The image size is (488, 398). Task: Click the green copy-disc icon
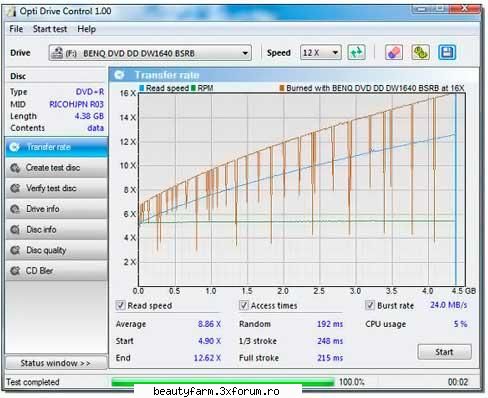(x=420, y=52)
